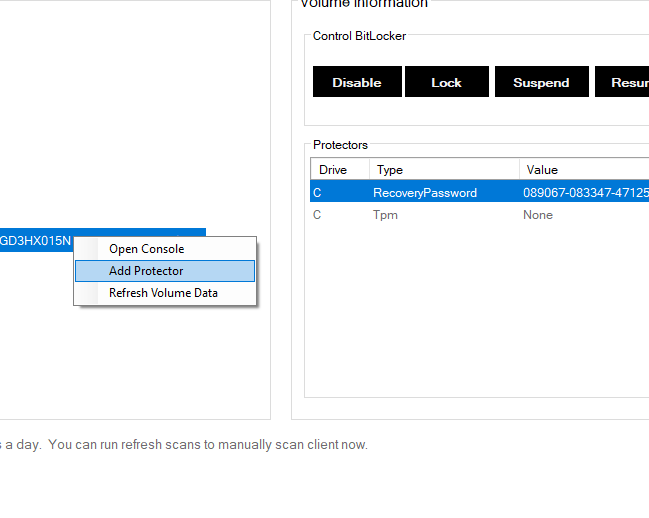Click the Disable BitLocker button
The image size is (649, 518).
pos(357,82)
